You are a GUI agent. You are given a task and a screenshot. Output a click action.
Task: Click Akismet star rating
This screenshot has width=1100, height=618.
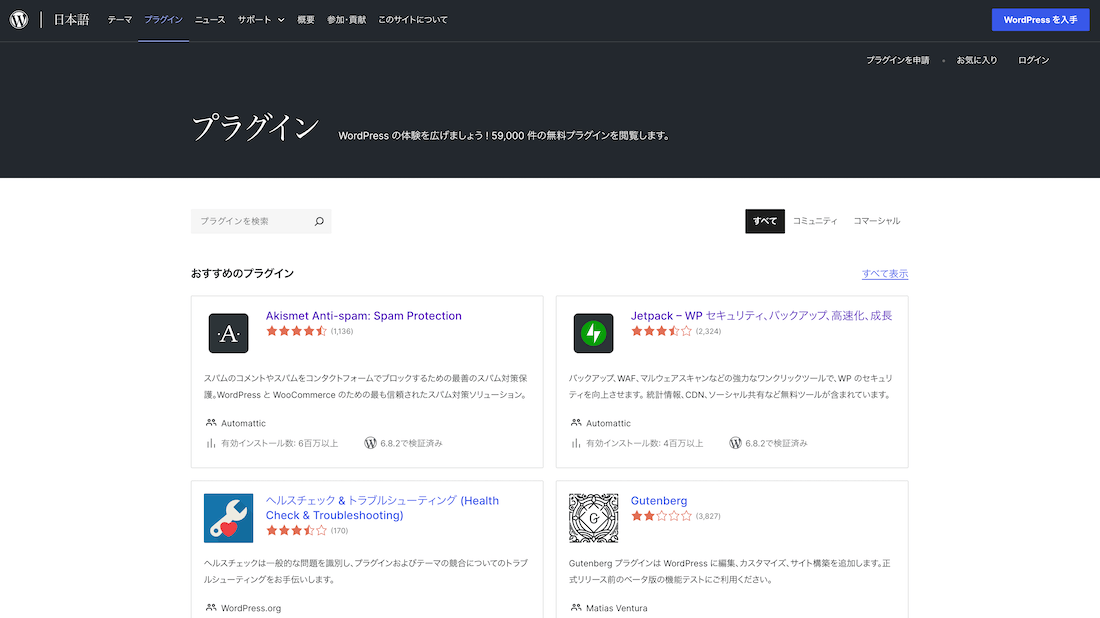[296, 331]
